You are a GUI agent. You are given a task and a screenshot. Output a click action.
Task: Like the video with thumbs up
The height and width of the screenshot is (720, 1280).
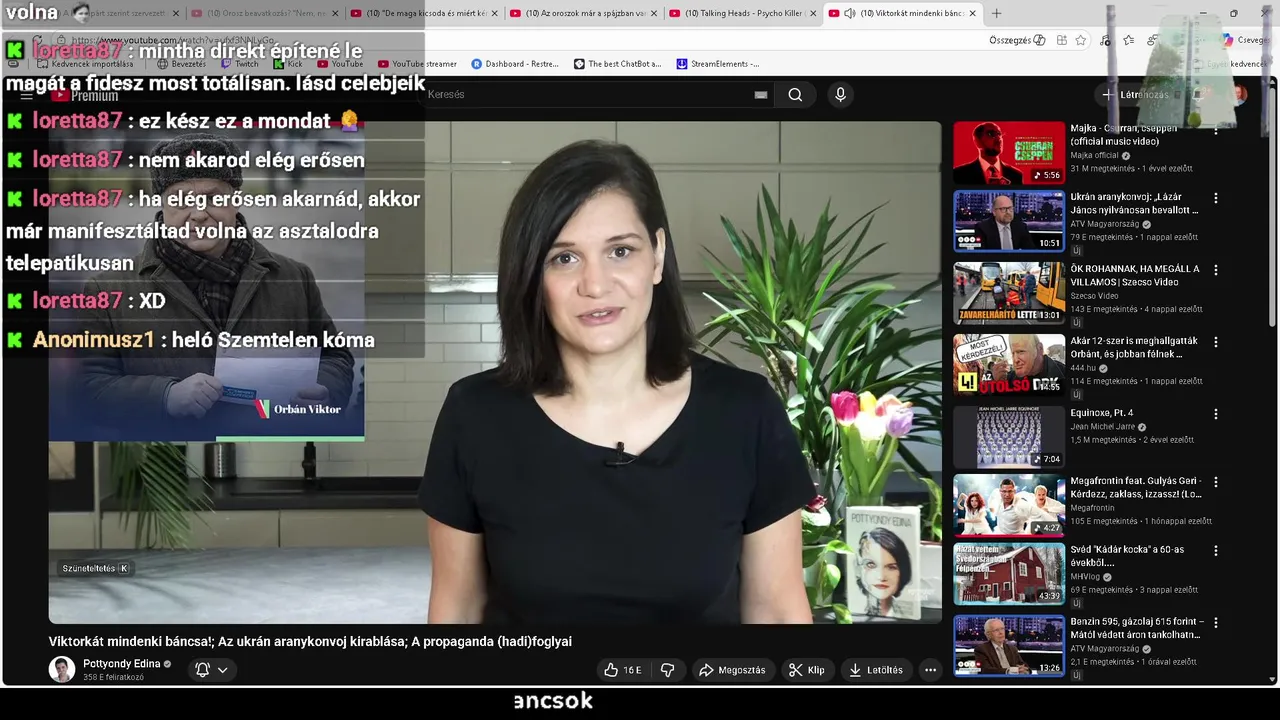point(621,670)
